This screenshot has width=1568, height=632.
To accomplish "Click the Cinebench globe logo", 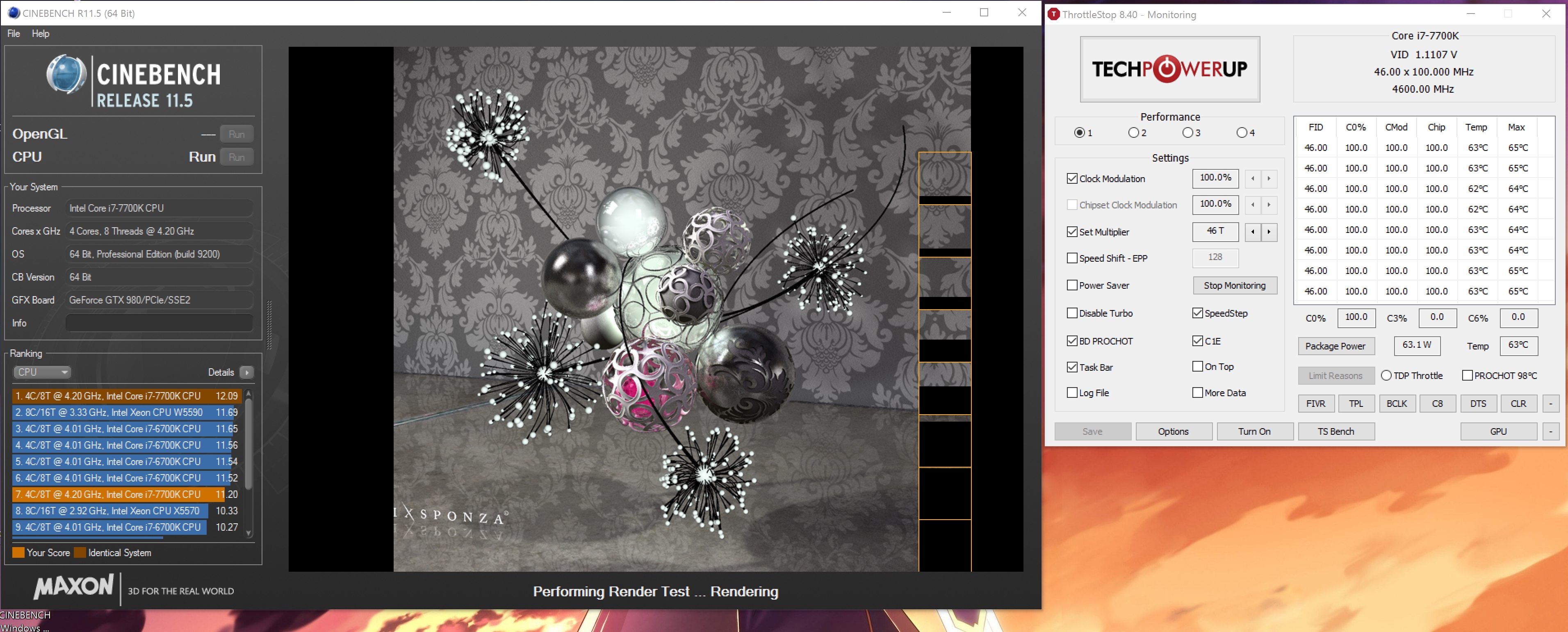I will click(x=66, y=74).
